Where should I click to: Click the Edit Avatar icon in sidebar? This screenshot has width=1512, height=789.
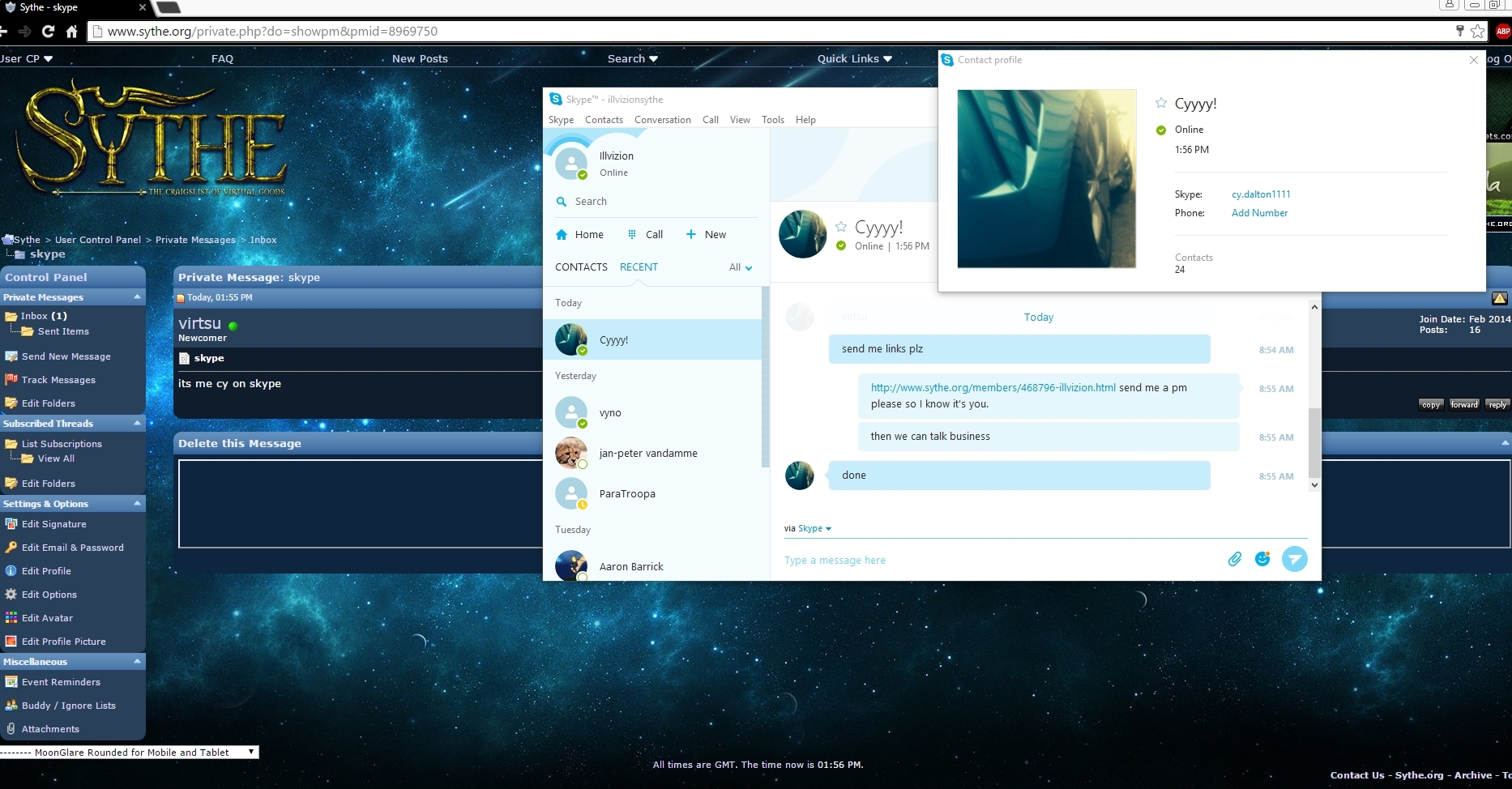tap(11, 618)
